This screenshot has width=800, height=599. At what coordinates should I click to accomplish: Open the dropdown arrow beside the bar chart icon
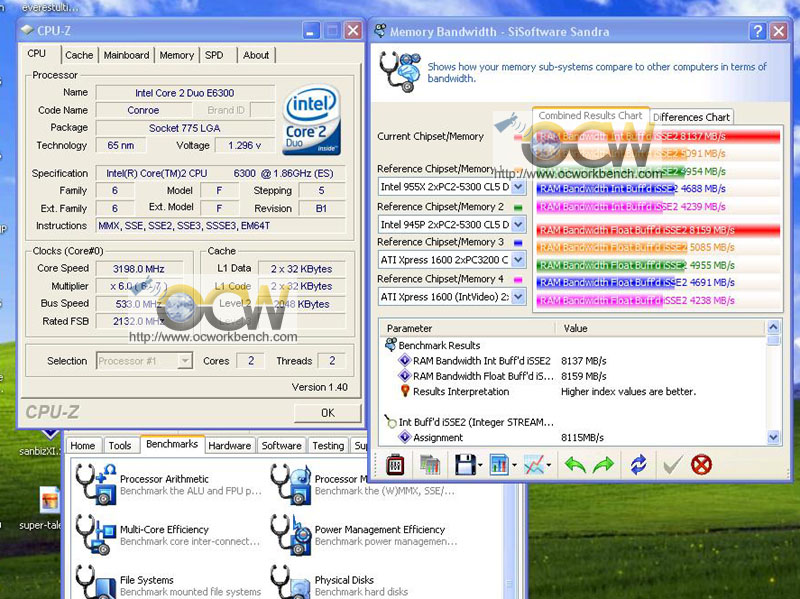click(514, 465)
